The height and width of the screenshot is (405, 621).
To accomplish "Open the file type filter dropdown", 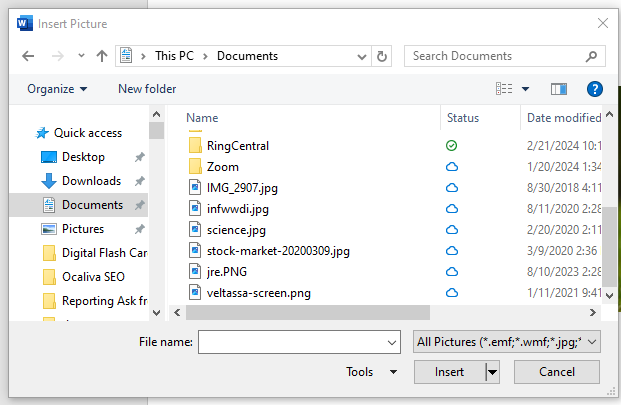I will (x=506, y=342).
